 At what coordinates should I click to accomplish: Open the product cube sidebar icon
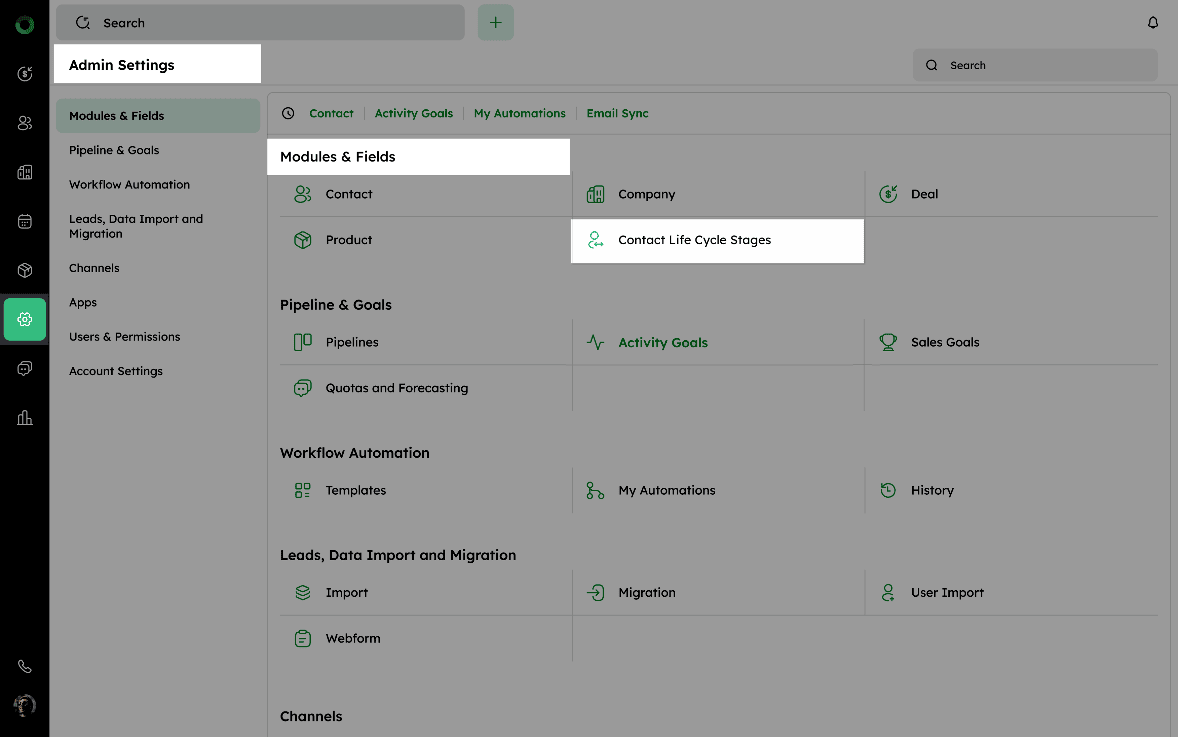(x=25, y=270)
